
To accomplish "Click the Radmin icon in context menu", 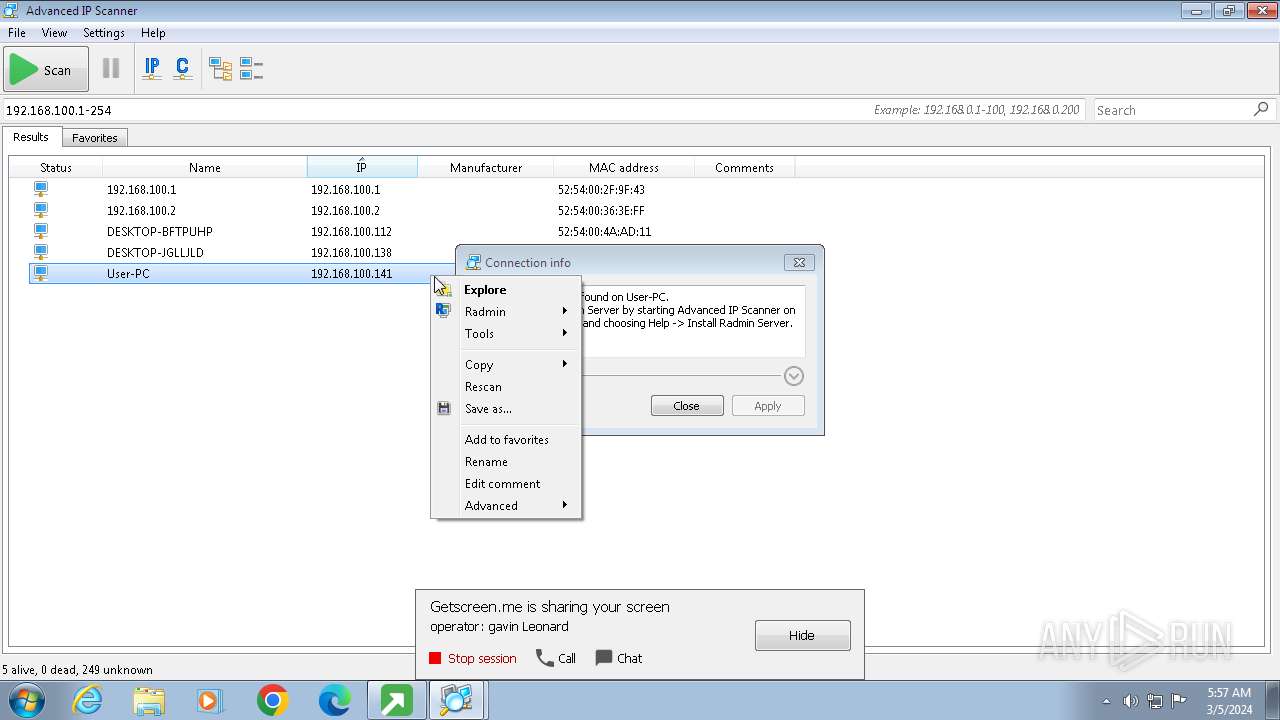I will tap(443, 311).
